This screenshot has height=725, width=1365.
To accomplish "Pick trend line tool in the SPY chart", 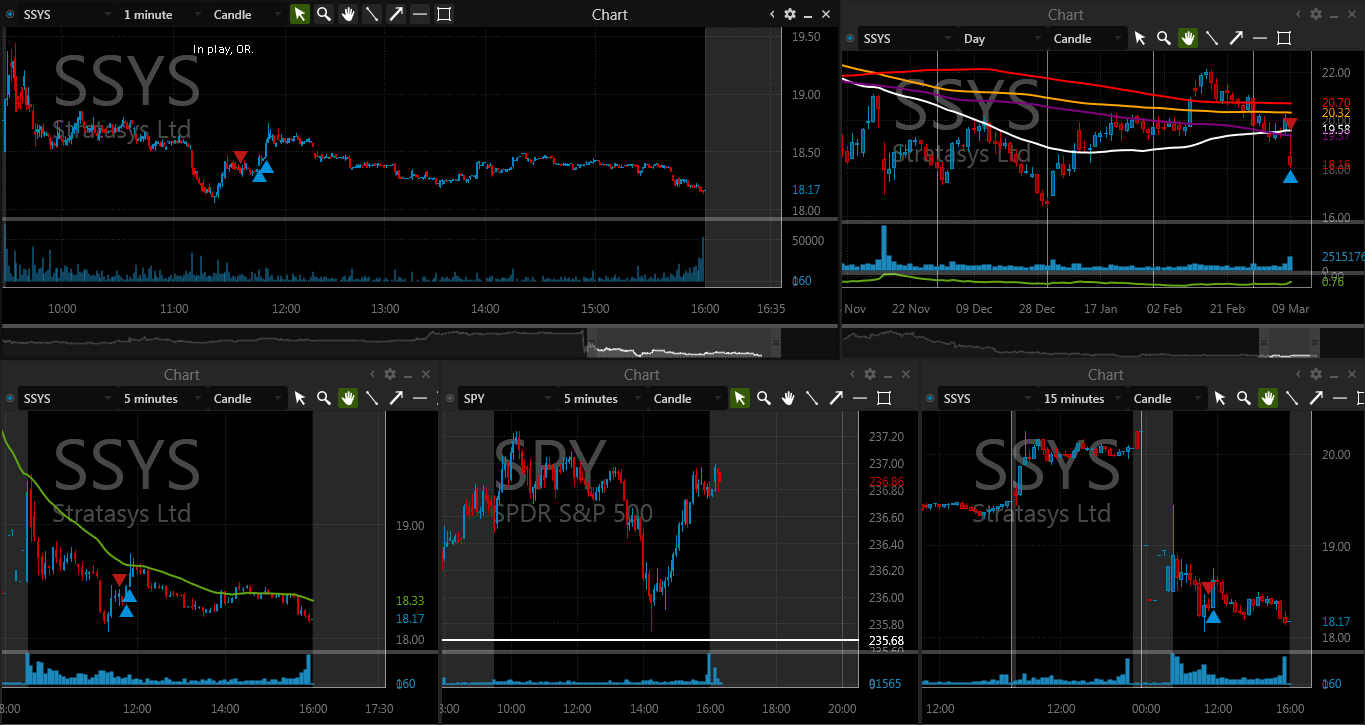I will coord(812,398).
